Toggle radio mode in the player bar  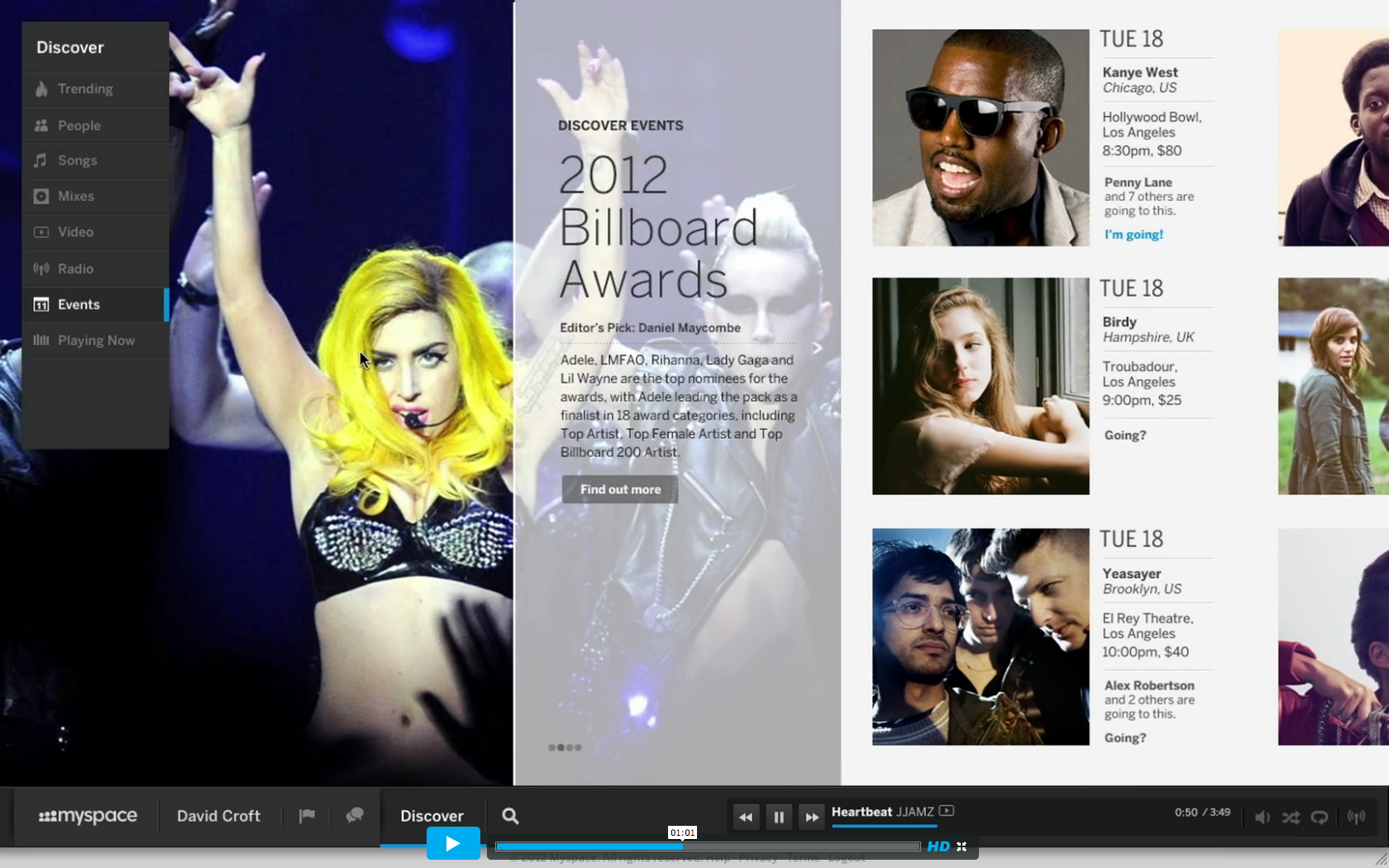pos(1356,818)
